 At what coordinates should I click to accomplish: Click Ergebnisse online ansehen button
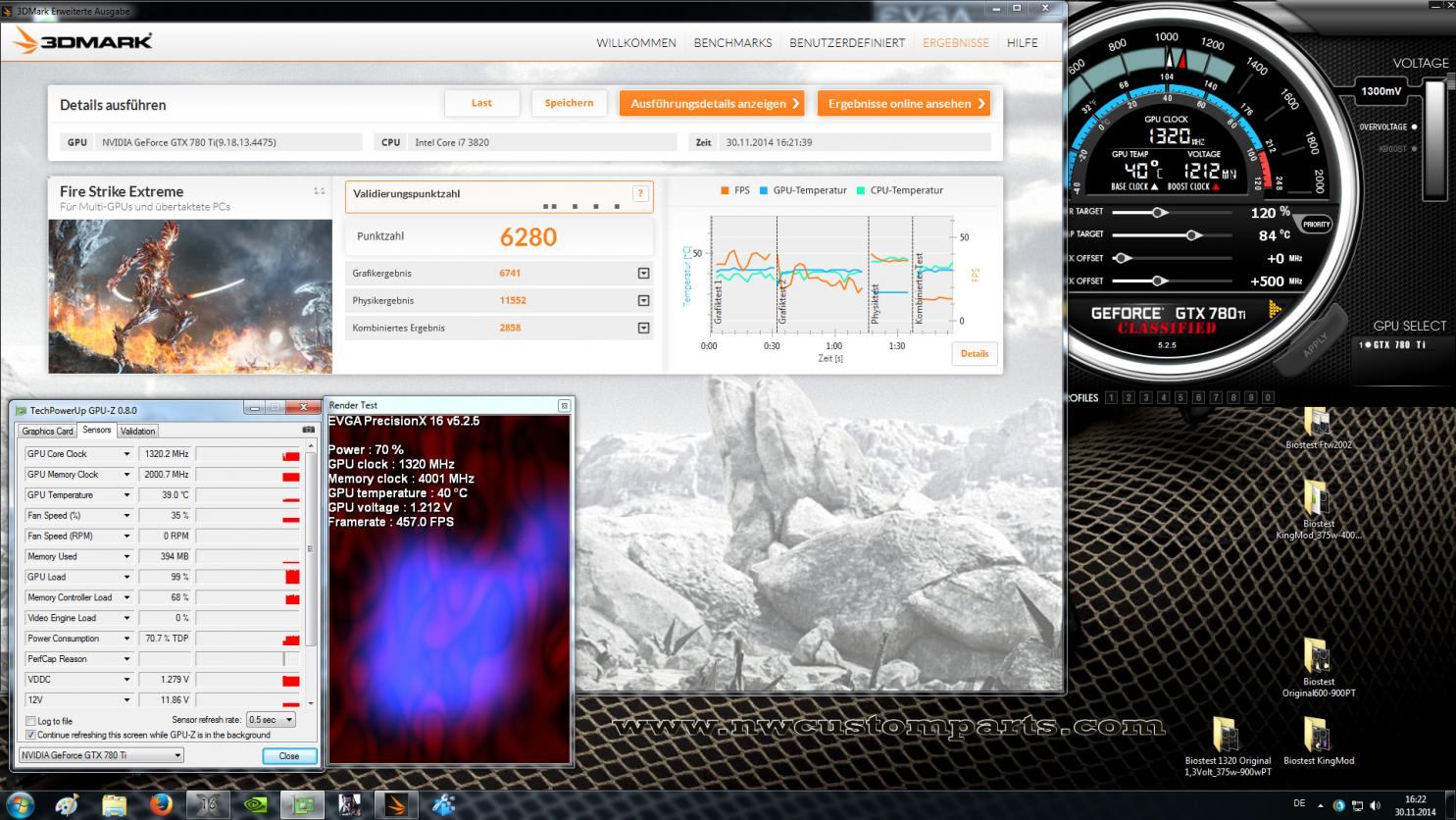[x=904, y=103]
